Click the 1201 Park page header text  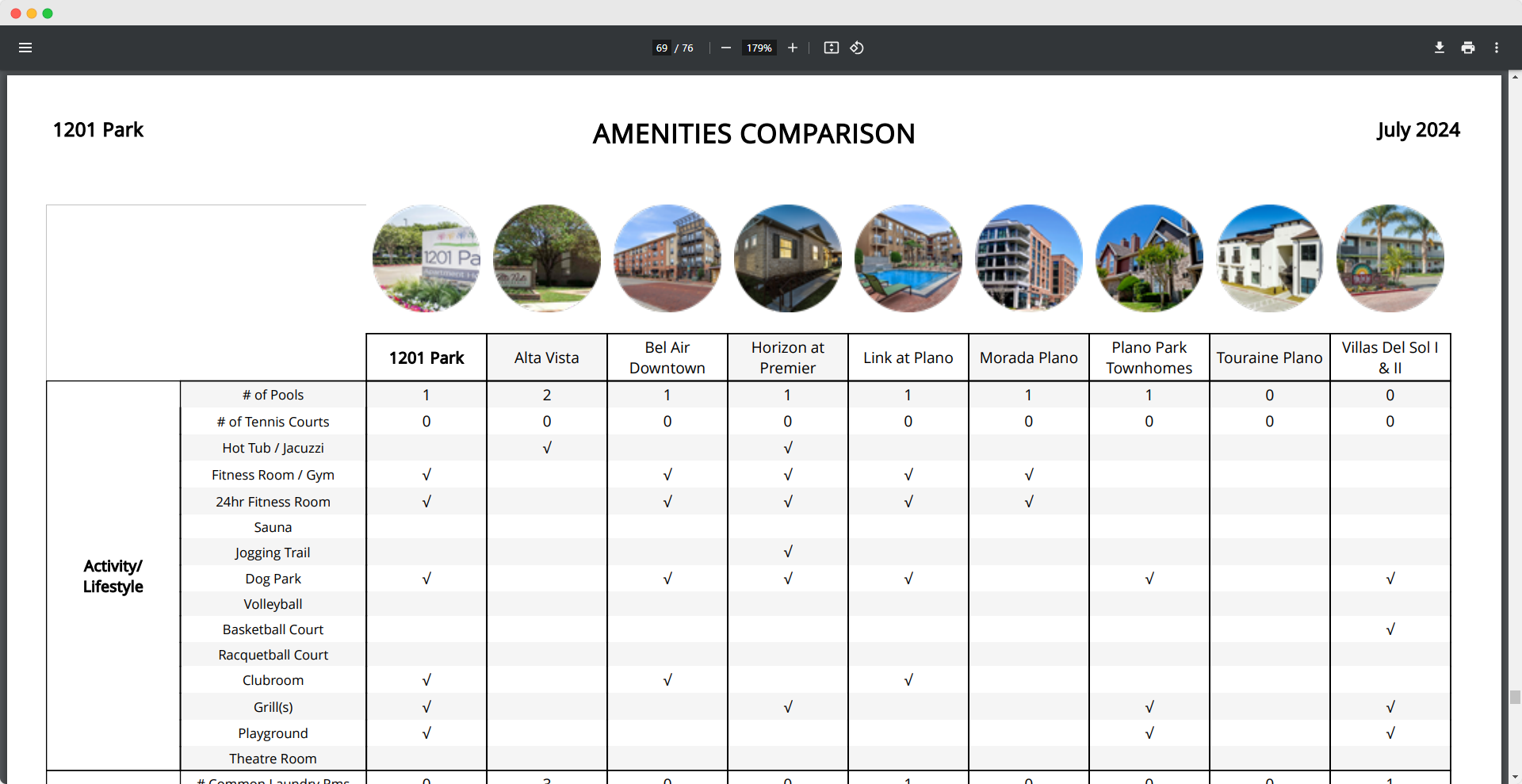click(98, 130)
